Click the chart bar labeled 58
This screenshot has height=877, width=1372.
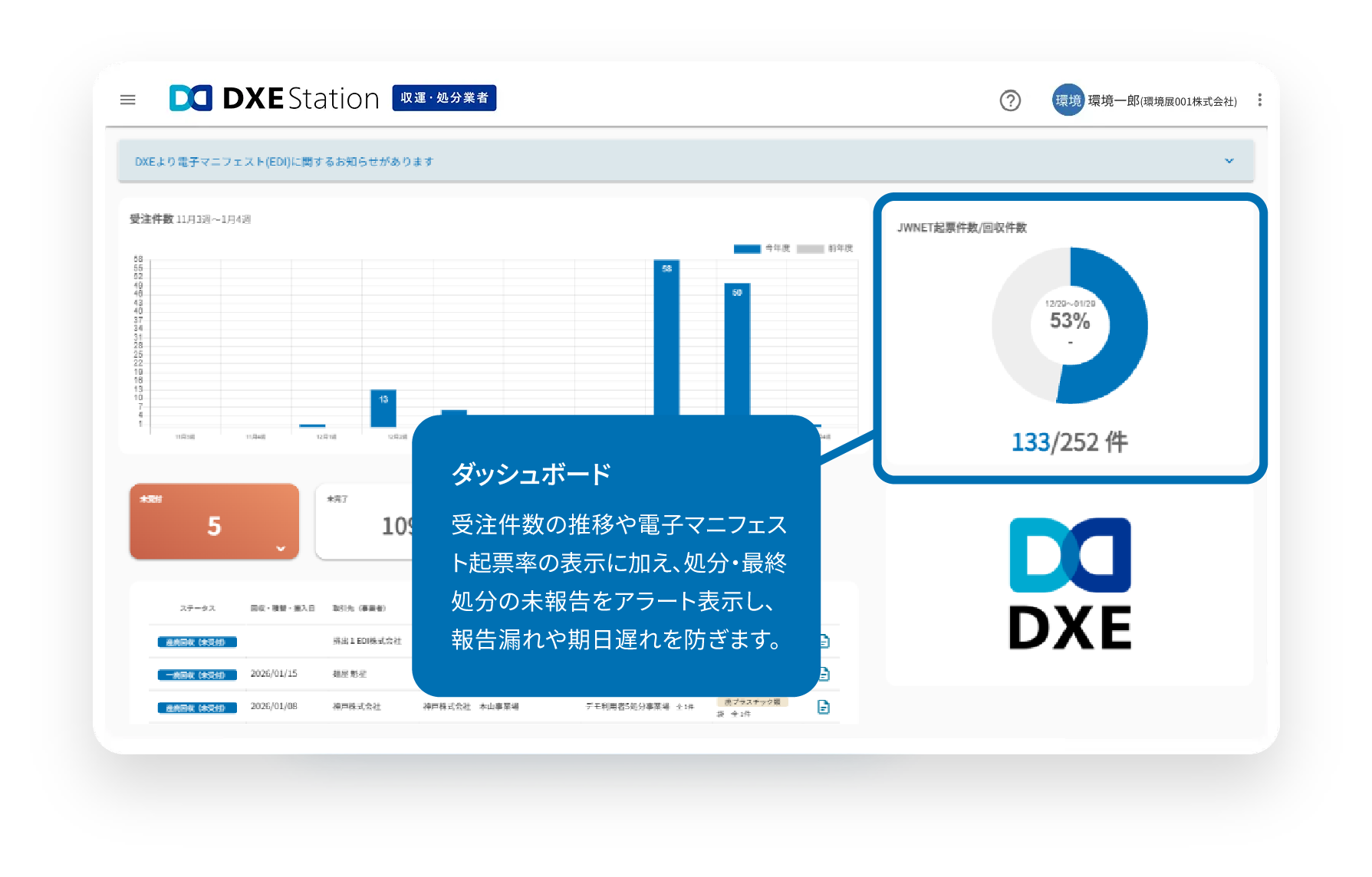(666, 337)
